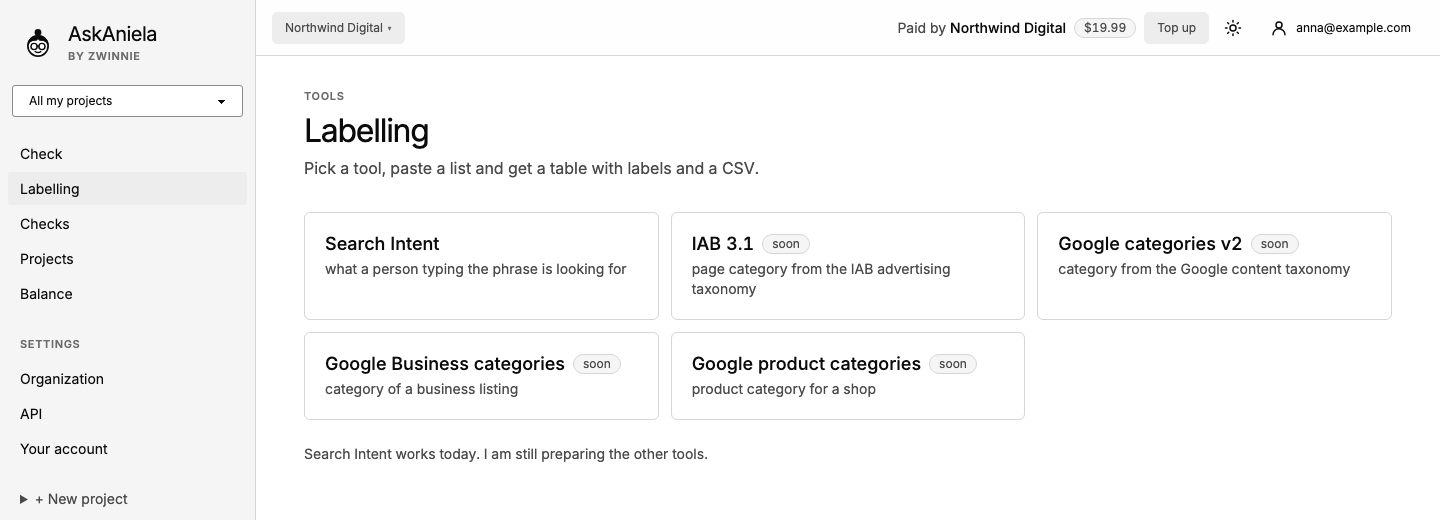Click the TOOLS breadcrumb label

tap(324, 96)
